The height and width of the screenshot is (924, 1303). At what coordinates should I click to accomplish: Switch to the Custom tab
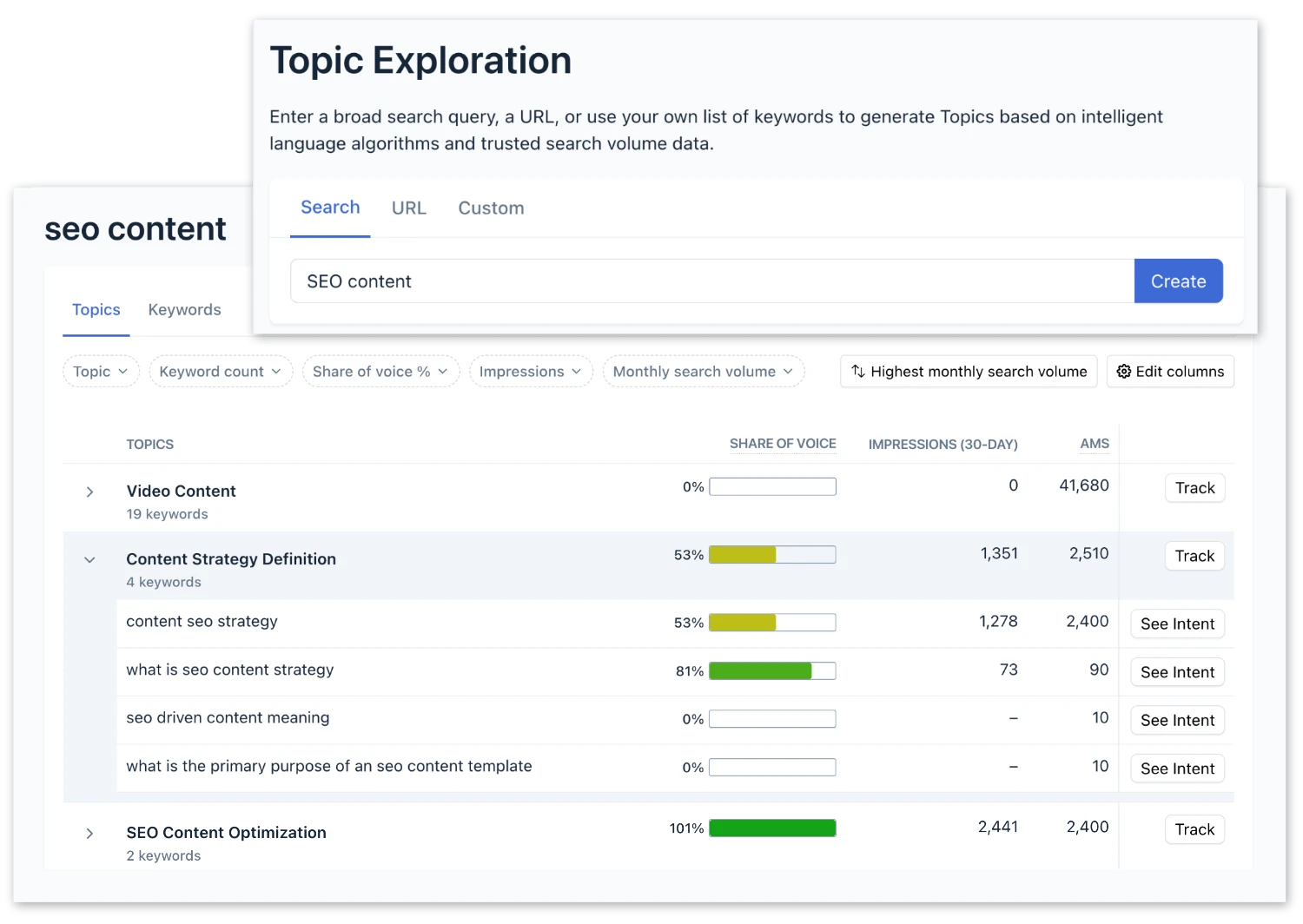[491, 208]
